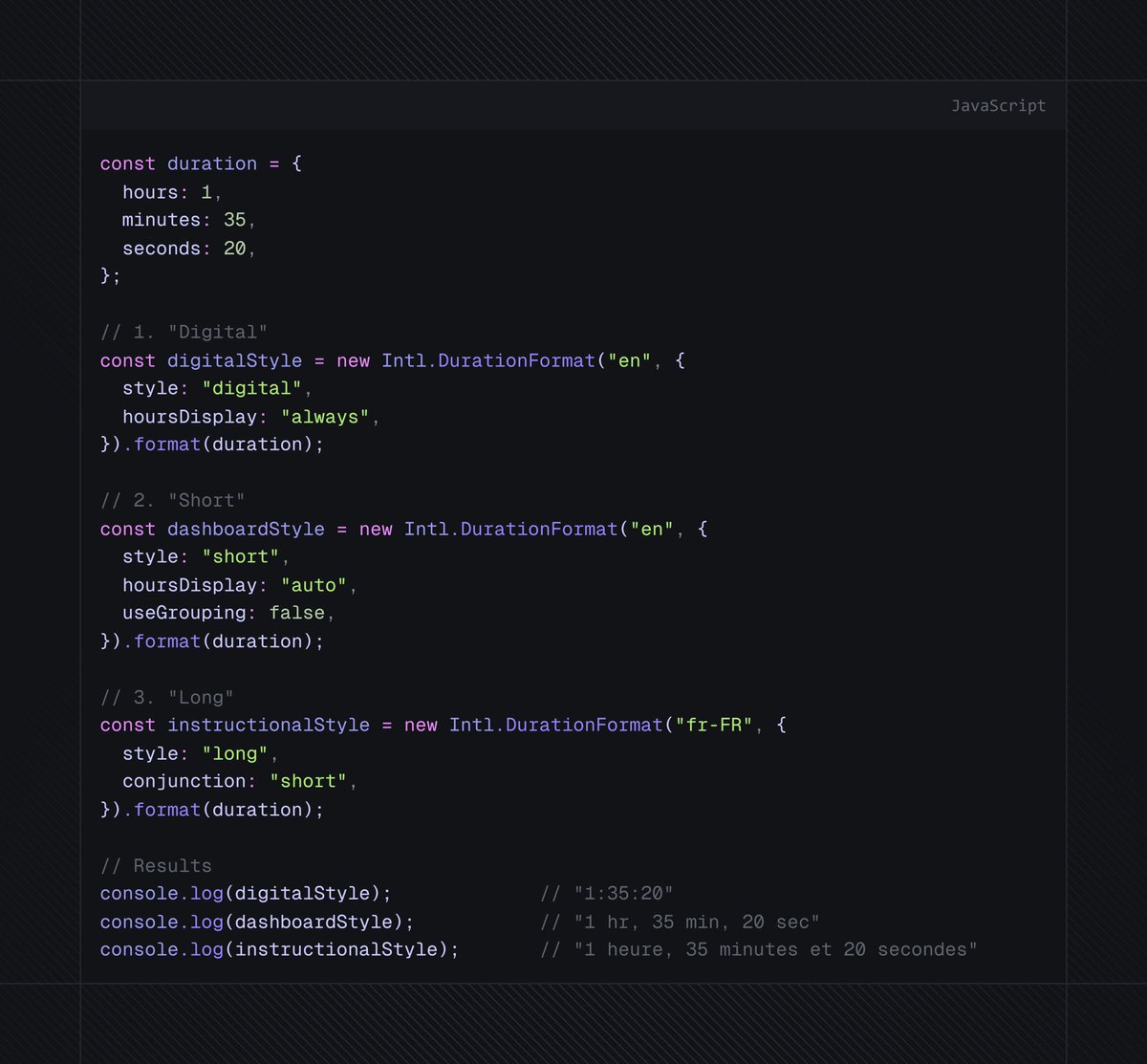Select the "seconds: 20," line
The width and height of the screenshot is (1147, 1064).
coord(189,249)
